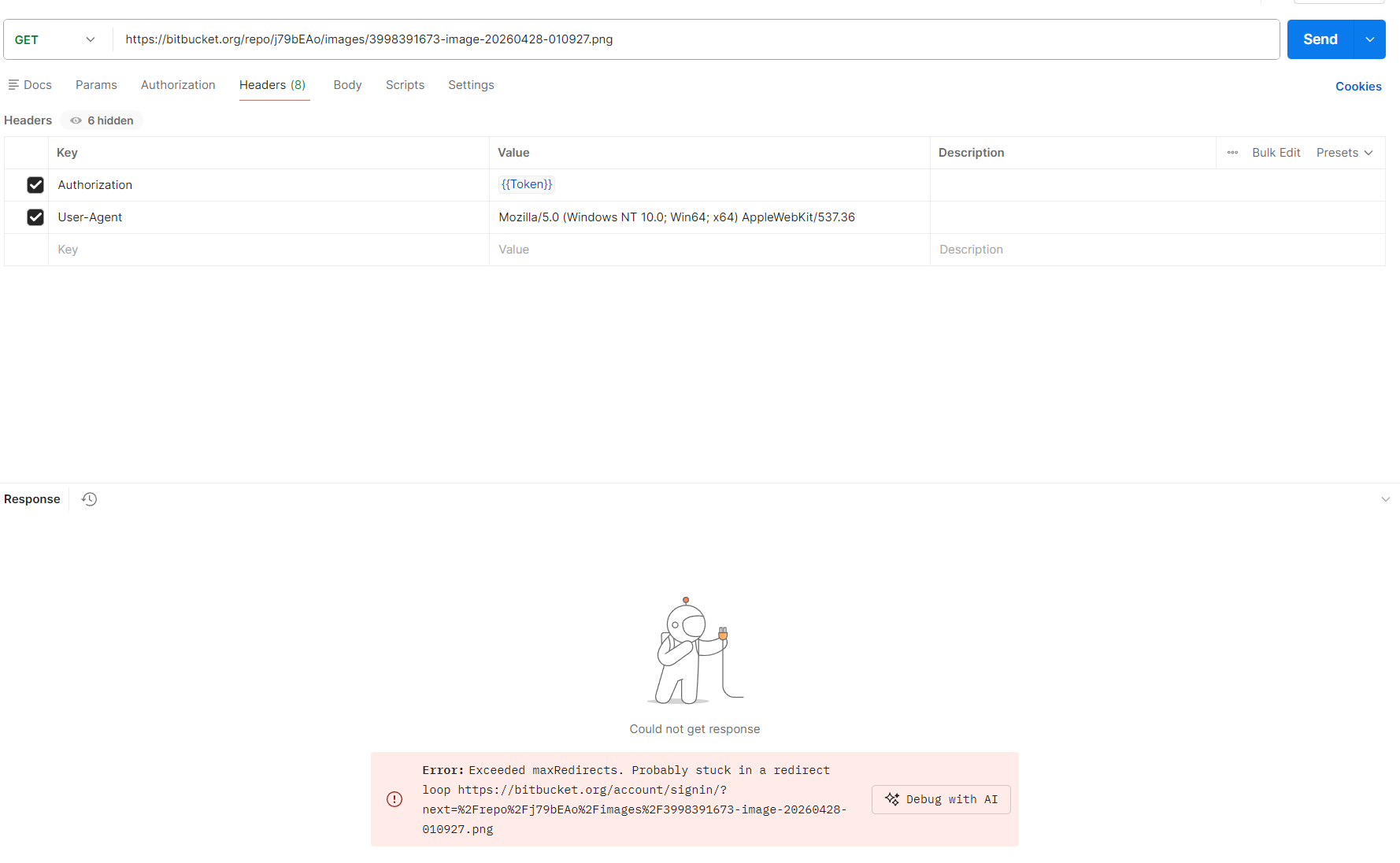The height and width of the screenshot is (863, 1400).
Task: Click the {{Token}} variable value
Action: [x=527, y=184]
